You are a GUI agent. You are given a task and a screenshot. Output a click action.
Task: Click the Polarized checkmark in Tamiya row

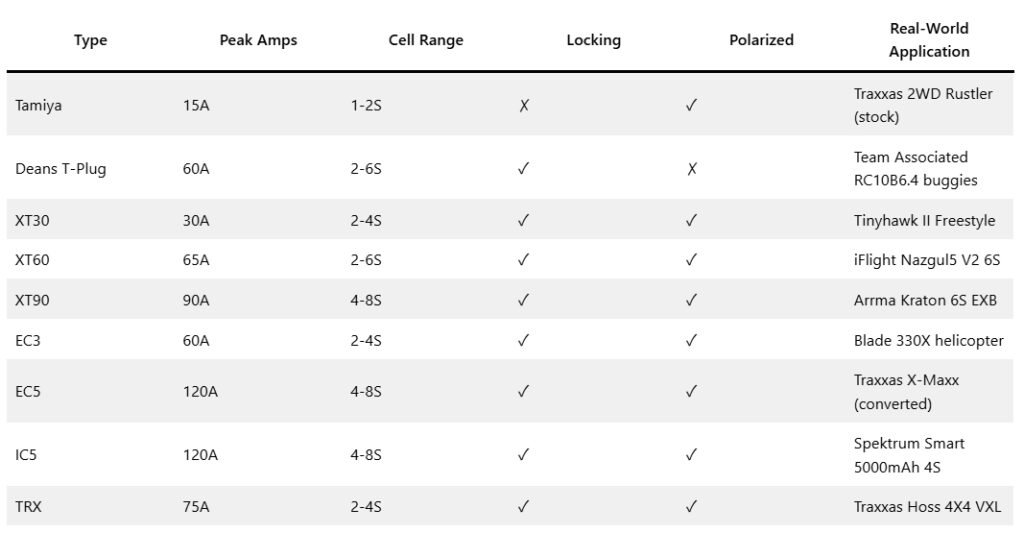691,105
